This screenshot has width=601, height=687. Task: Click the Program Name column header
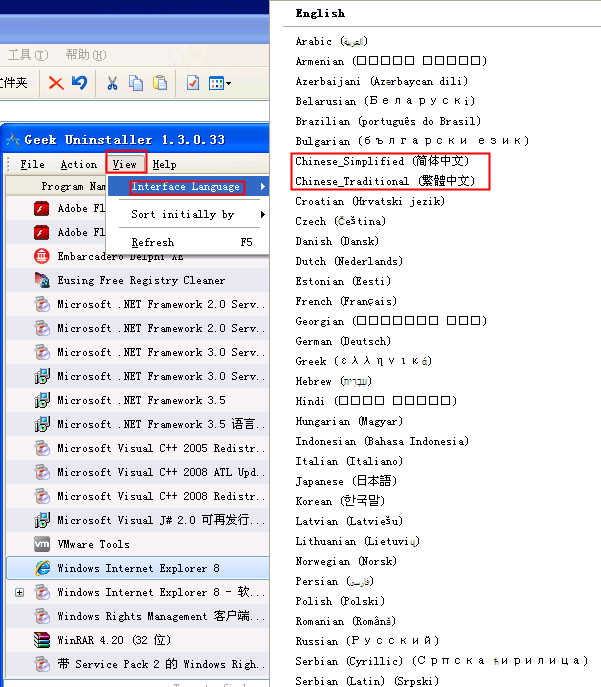click(56, 186)
